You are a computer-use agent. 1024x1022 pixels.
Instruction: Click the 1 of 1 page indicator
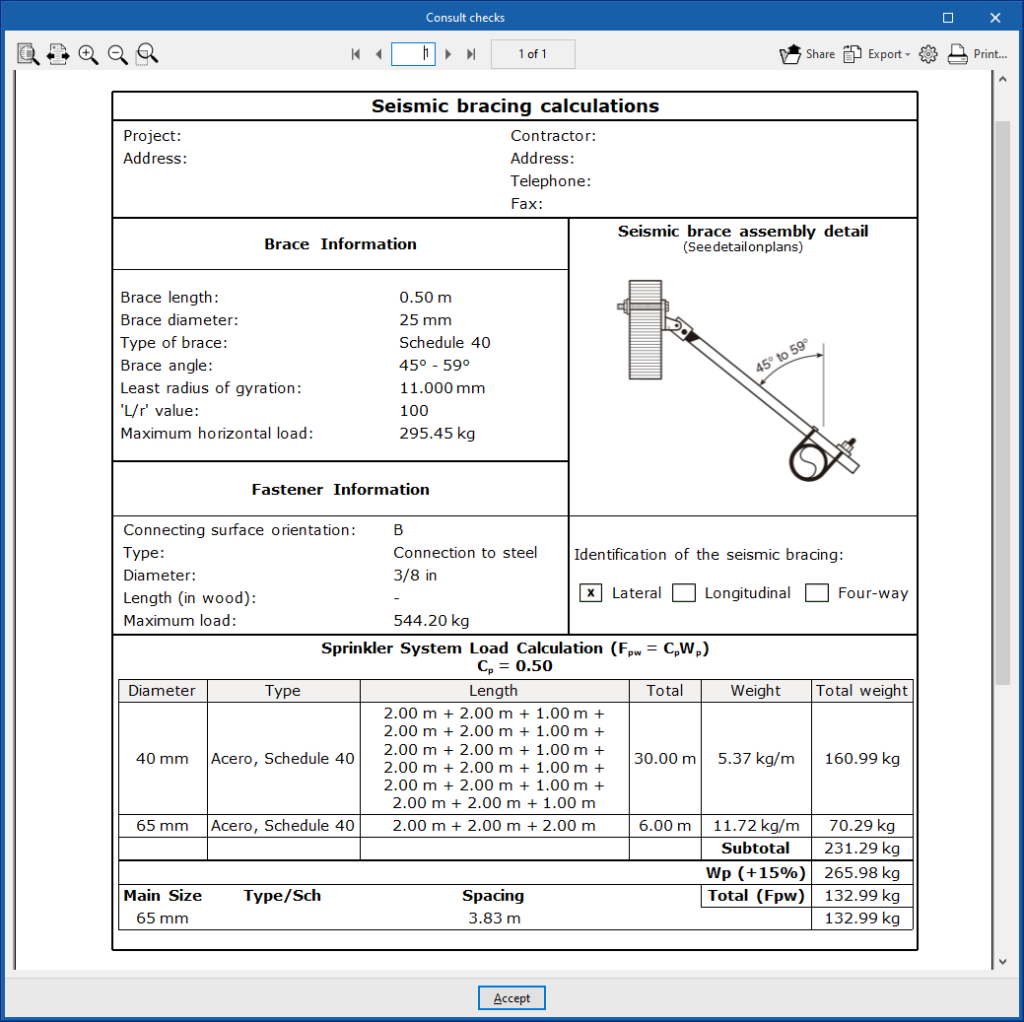tap(533, 54)
